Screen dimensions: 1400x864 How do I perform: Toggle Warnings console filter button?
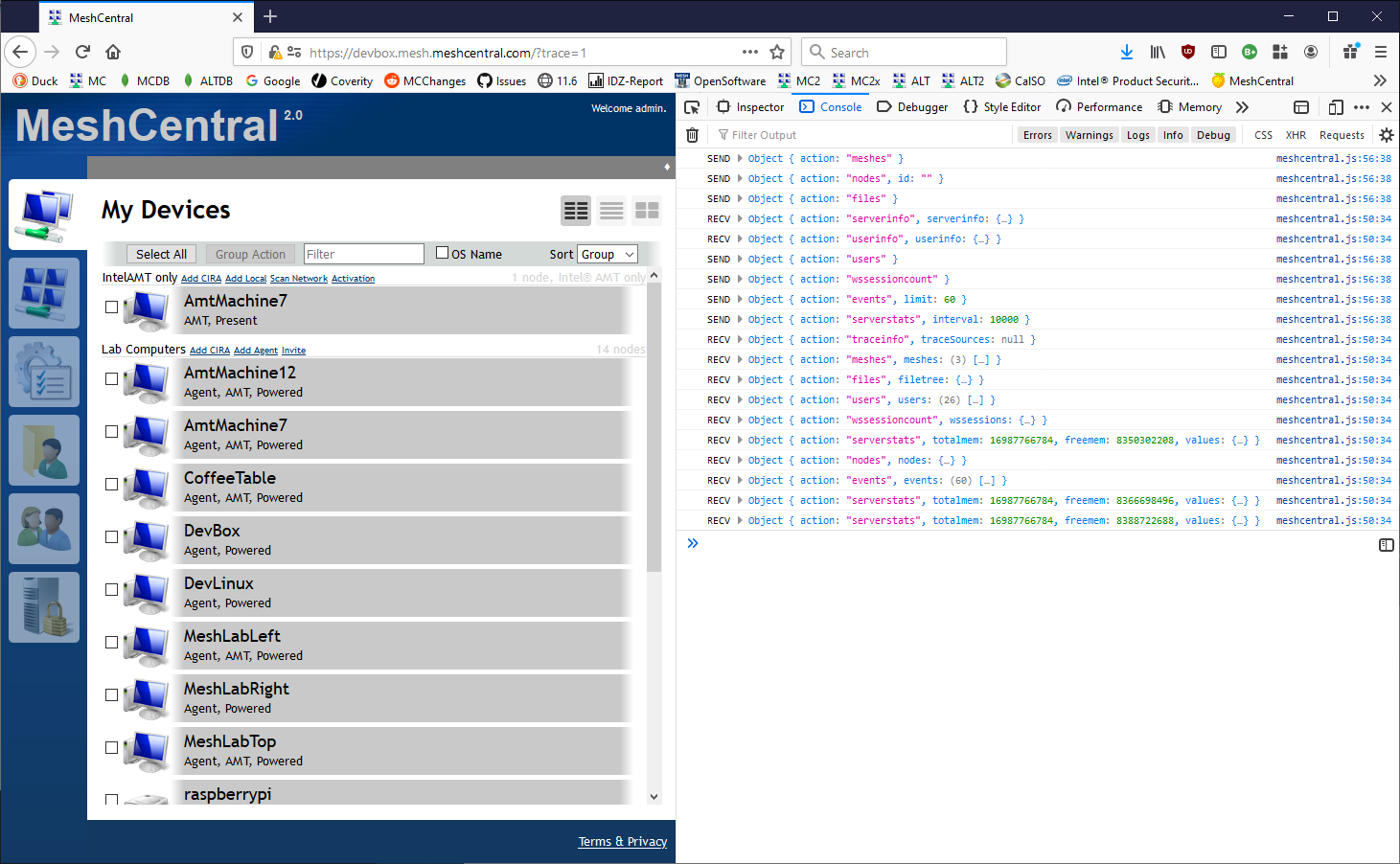pyautogui.click(x=1090, y=135)
